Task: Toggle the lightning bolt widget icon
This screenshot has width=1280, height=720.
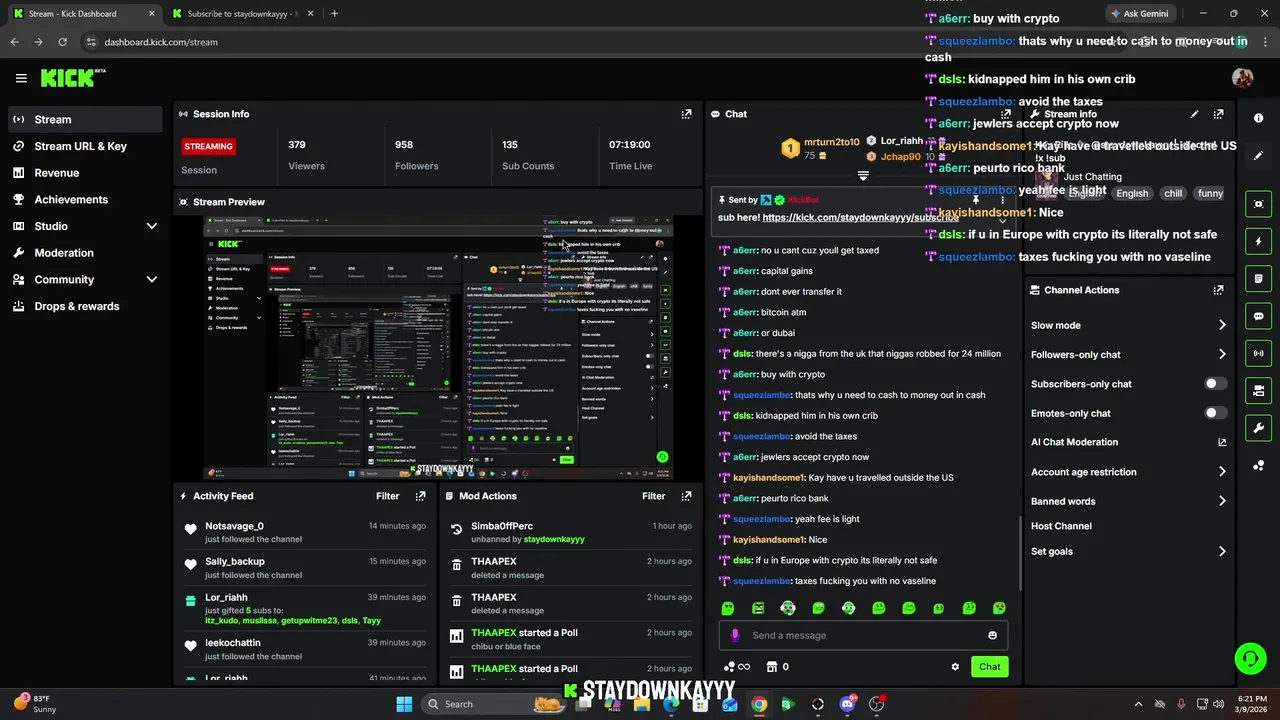Action: coord(1258,241)
